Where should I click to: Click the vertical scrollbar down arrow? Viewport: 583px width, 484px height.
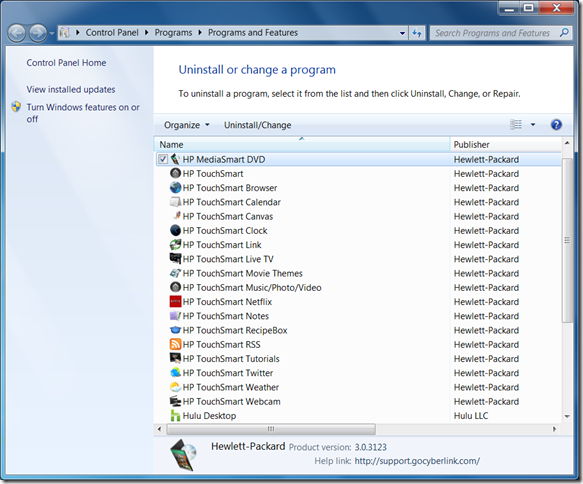pyautogui.click(x=567, y=416)
